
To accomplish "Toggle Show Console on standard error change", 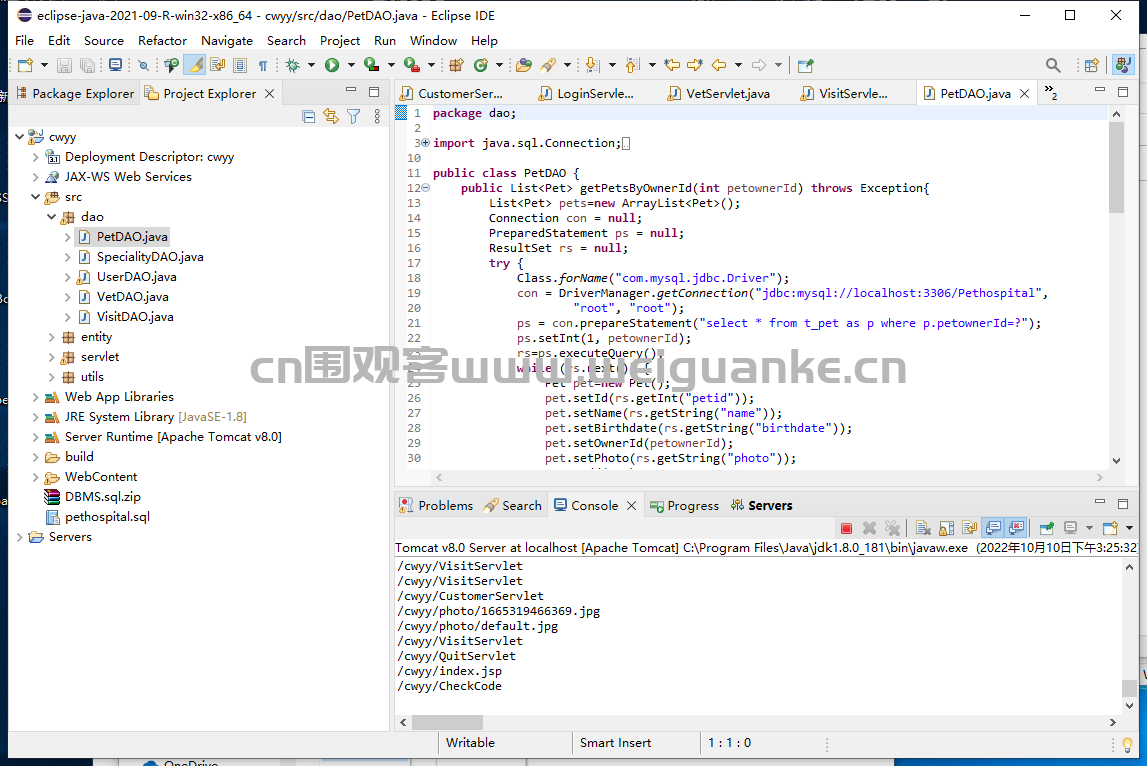I will (1016, 528).
